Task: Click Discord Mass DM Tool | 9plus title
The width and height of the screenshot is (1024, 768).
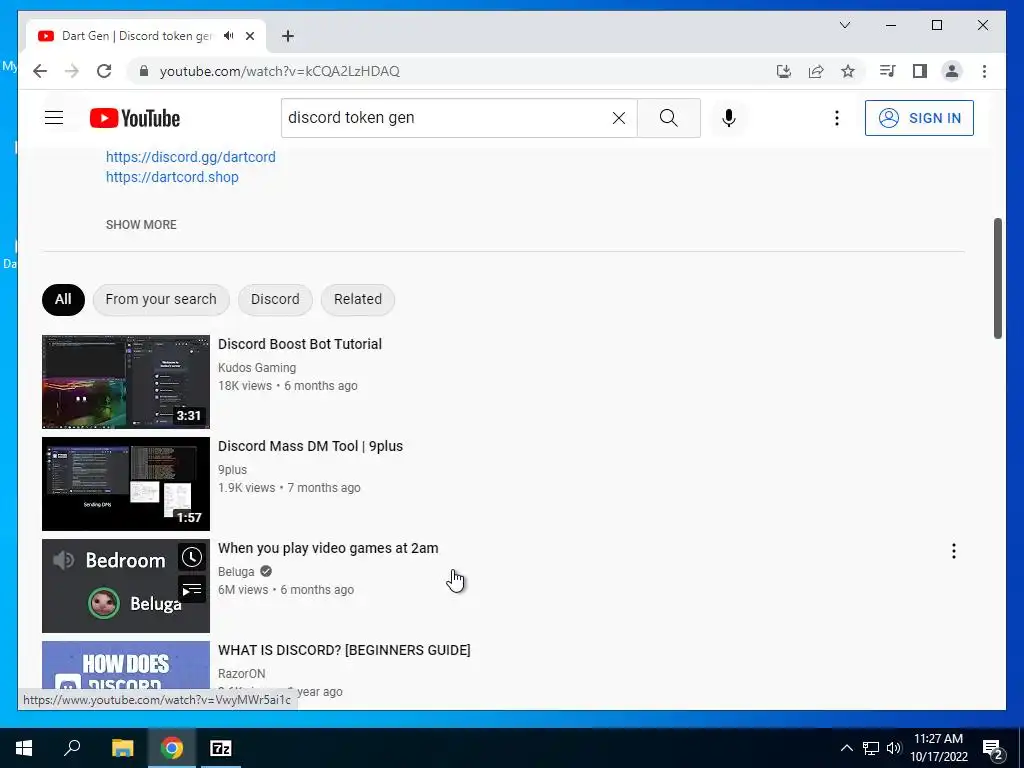Action: pos(310,446)
